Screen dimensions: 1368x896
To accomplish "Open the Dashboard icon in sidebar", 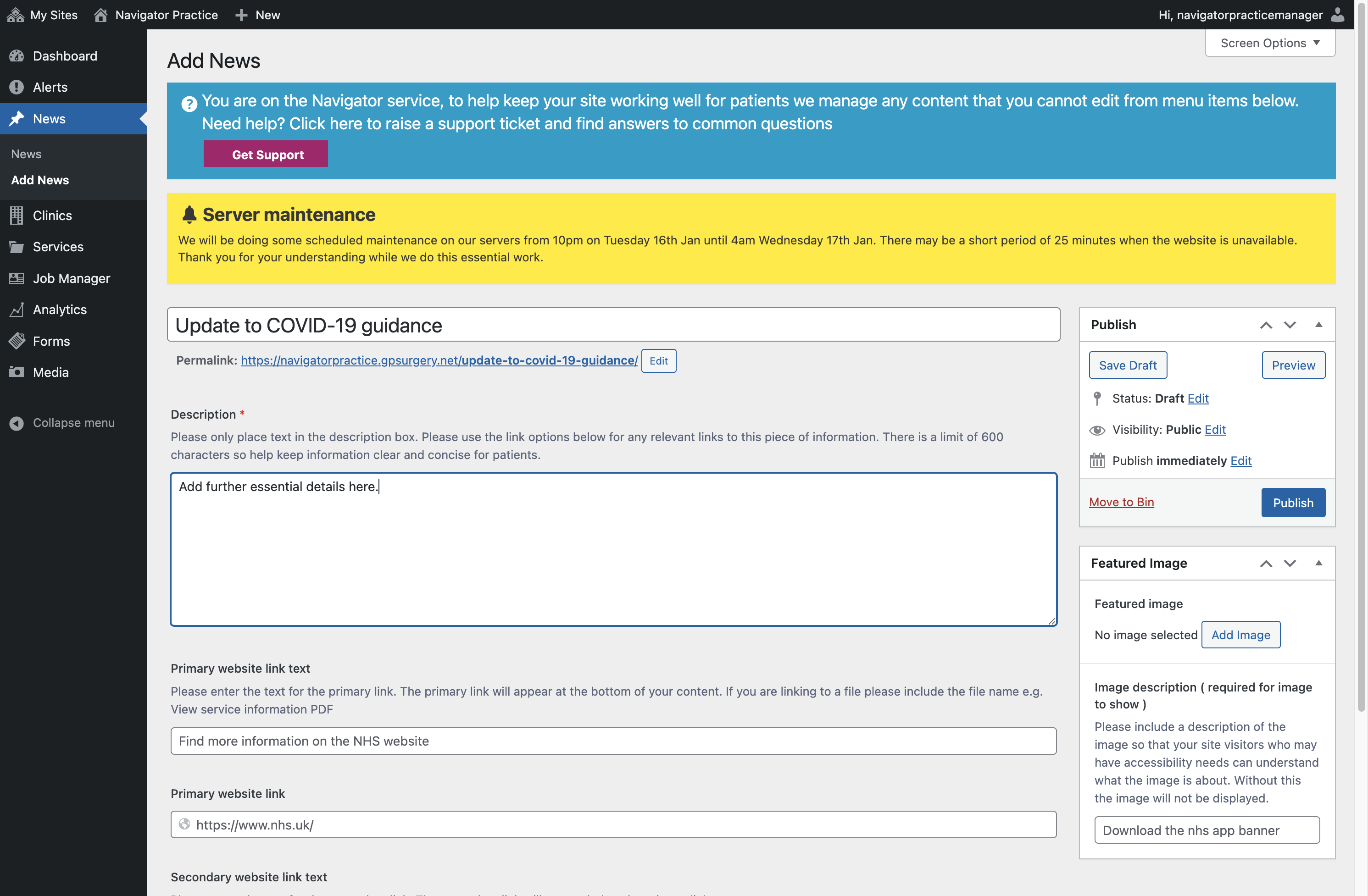I will pos(17,55).
